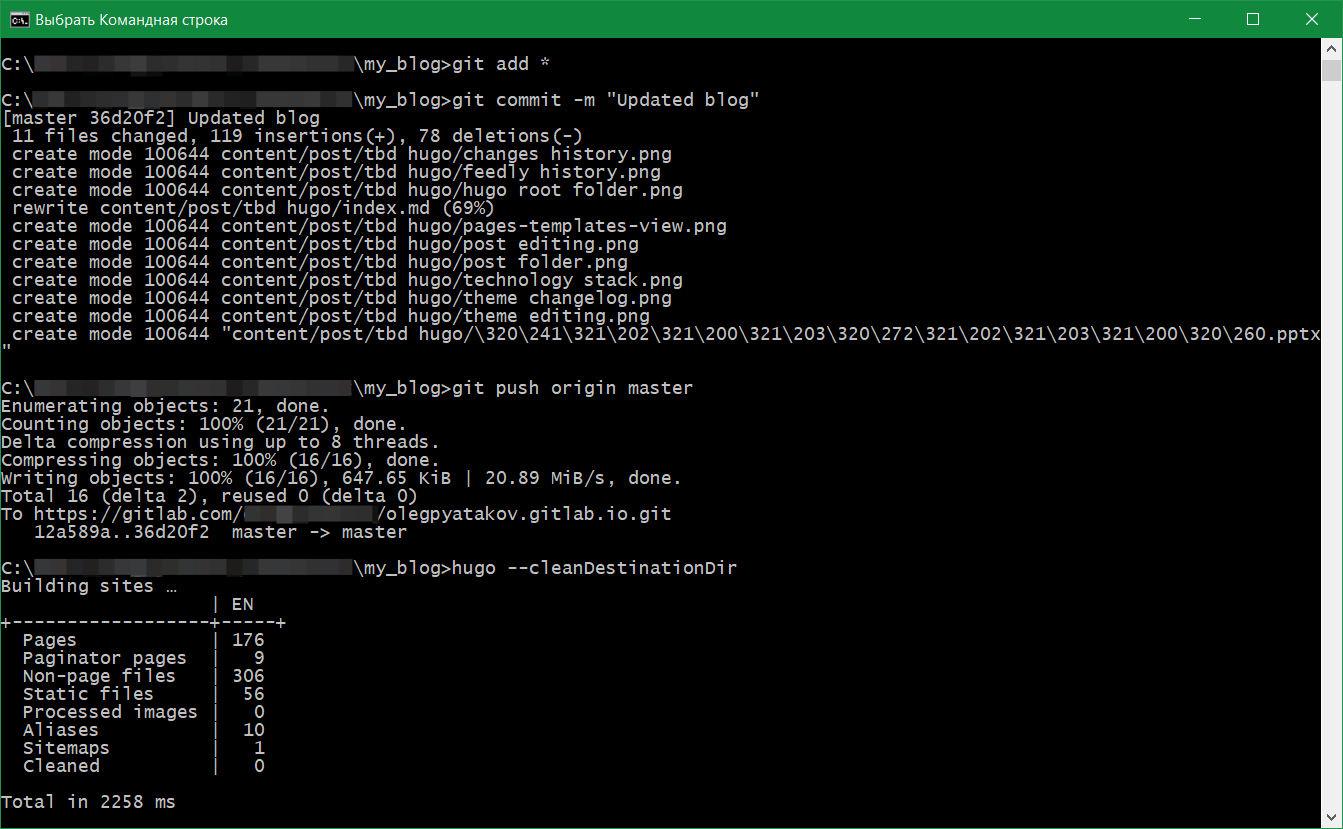Click the window title 'Выбрать Командная строка'

click(x=131, y=20)
